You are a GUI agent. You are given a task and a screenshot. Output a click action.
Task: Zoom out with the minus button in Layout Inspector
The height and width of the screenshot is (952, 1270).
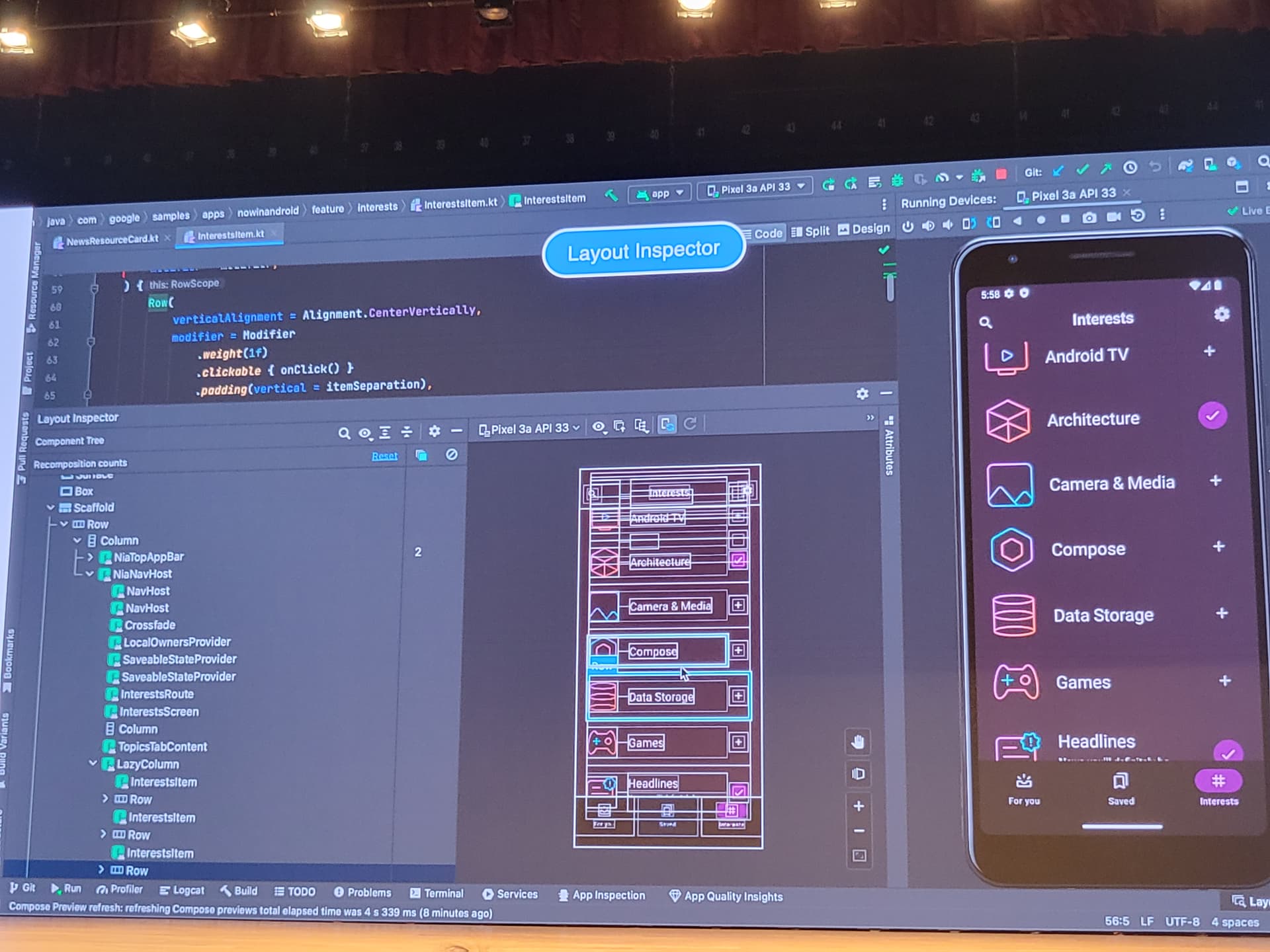[859, 831]
